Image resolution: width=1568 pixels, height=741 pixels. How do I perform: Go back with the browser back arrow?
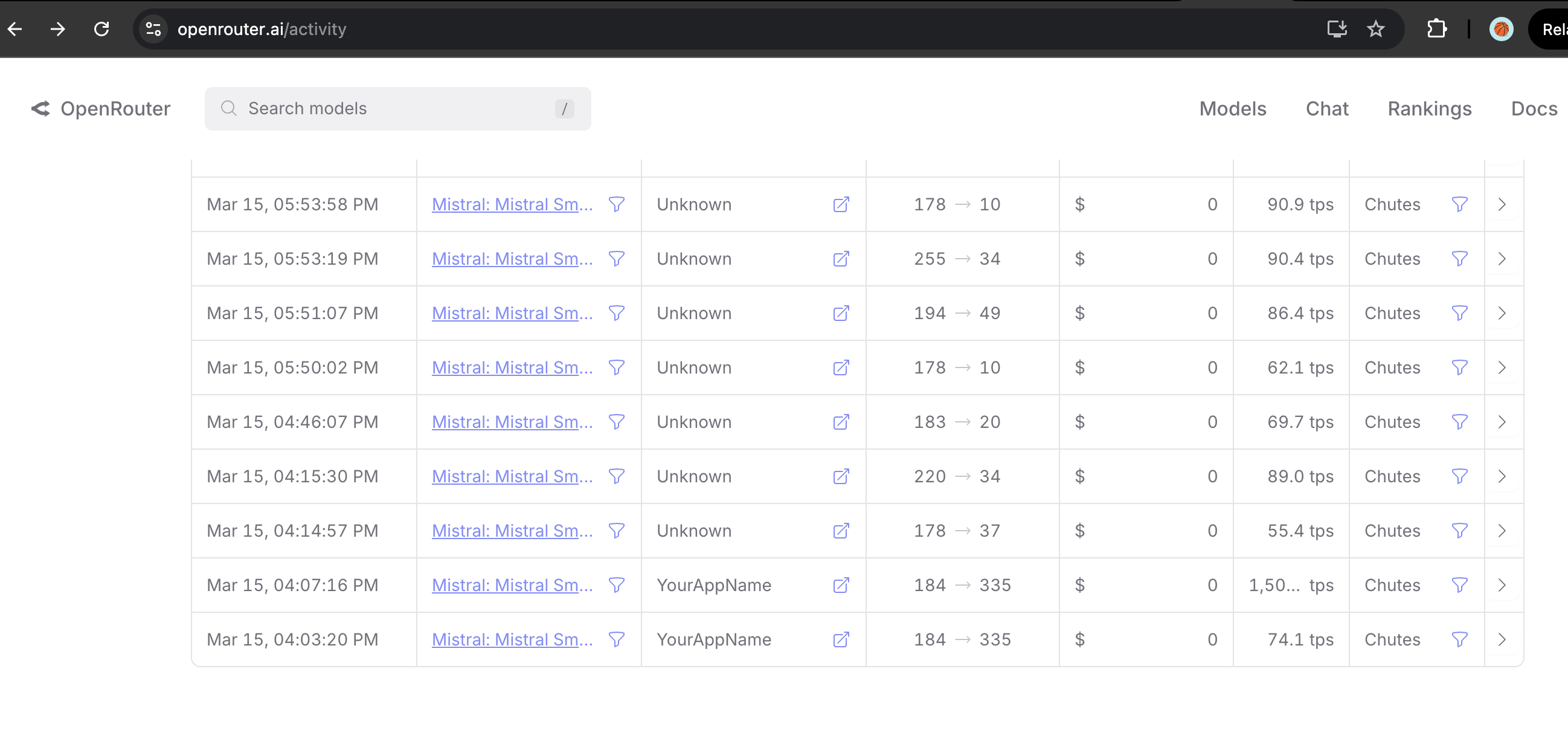(15, 29)
